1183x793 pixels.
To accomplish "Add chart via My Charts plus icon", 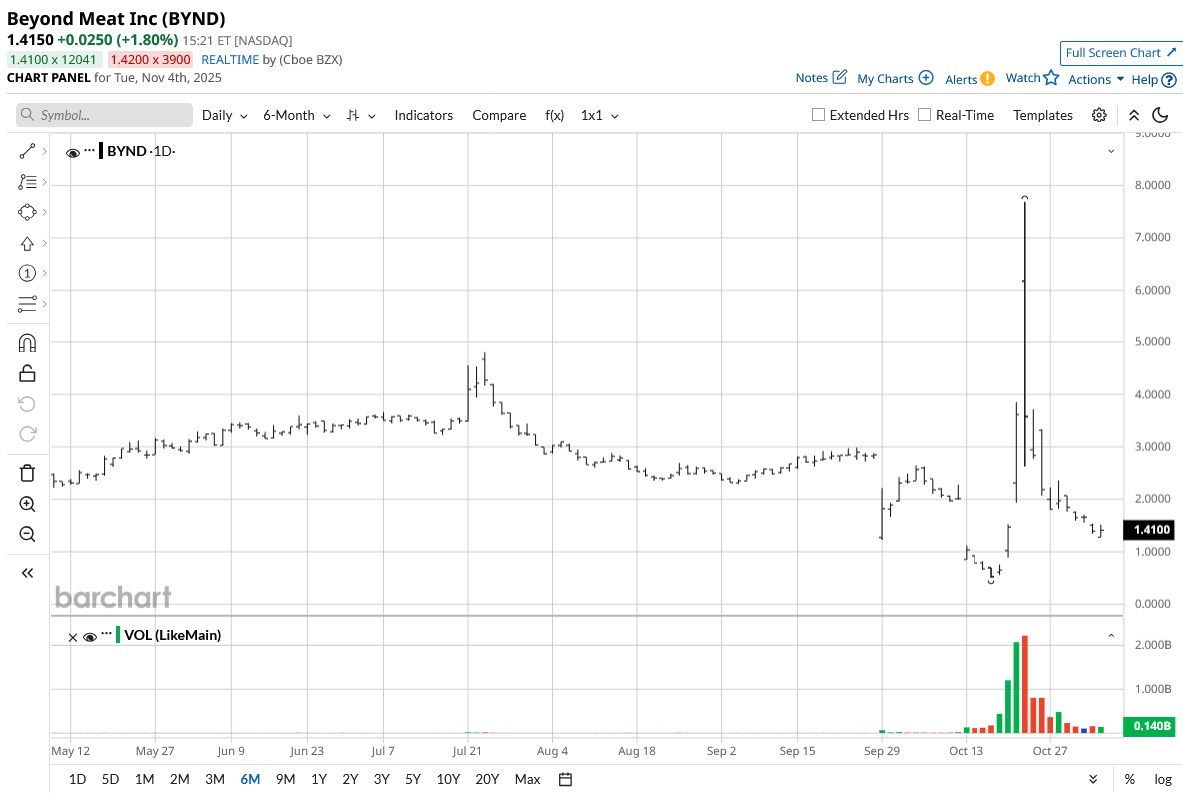I will [926, 78].
